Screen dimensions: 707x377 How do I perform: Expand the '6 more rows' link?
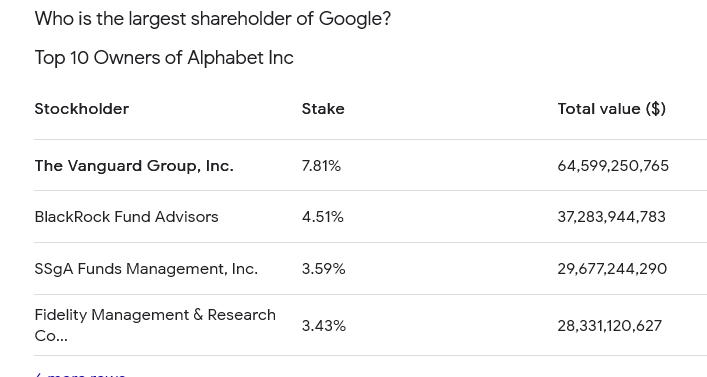(81, 374)
